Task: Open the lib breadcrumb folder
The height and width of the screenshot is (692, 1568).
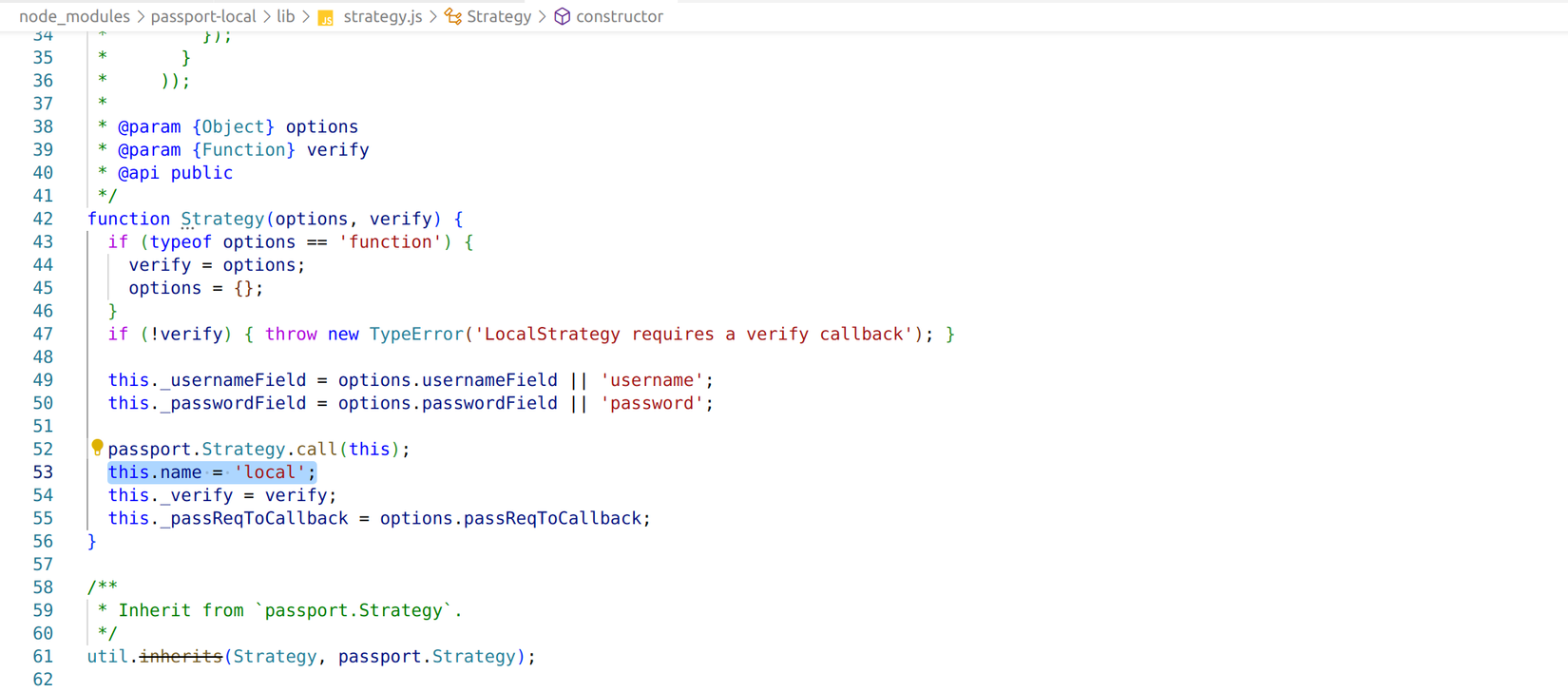Action: click(286, 16)
